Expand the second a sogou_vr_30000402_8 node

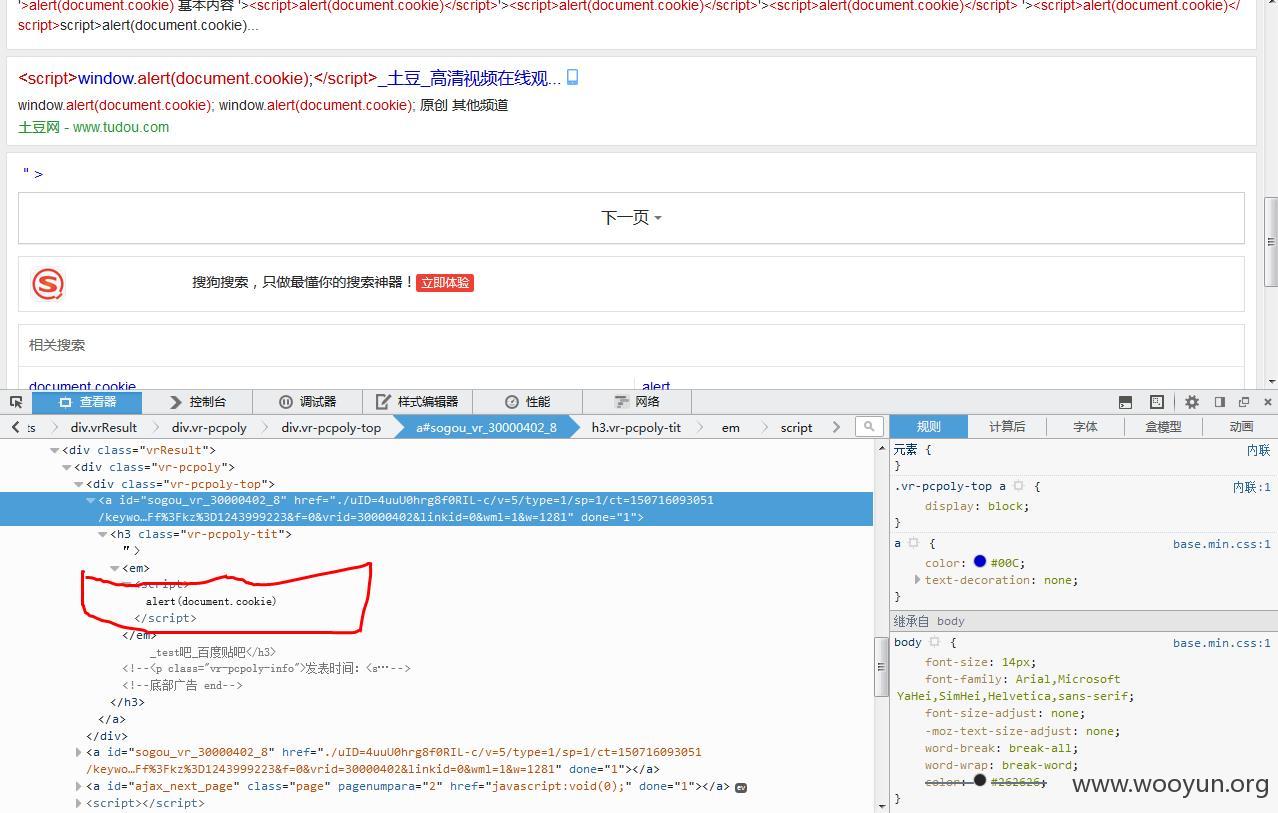click(x=78, y=752)
